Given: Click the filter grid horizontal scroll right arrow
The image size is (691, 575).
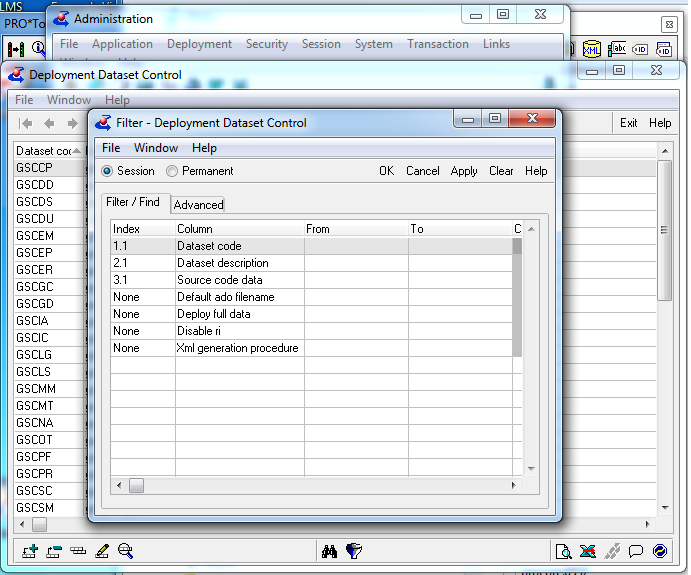Looking at the screenshot, I should pos(513,486).
